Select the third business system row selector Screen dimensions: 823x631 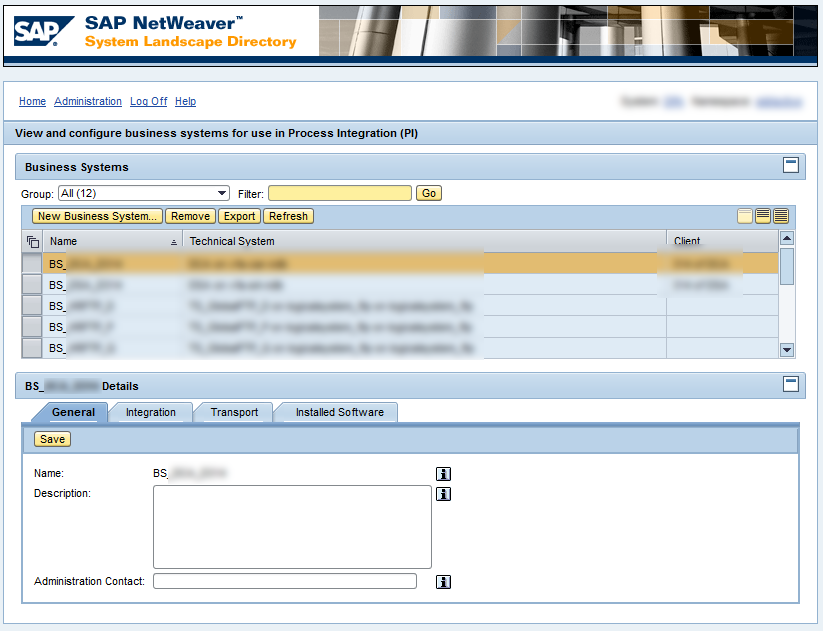32,306
